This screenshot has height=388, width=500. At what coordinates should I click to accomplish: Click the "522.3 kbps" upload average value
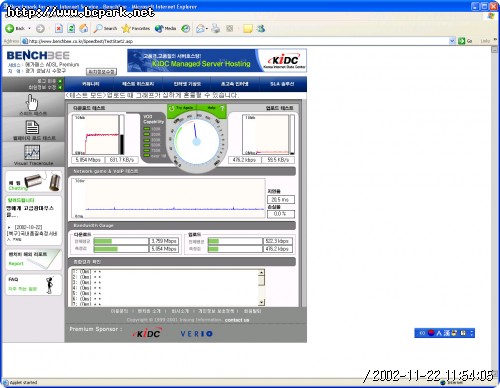tap(278, 241)
